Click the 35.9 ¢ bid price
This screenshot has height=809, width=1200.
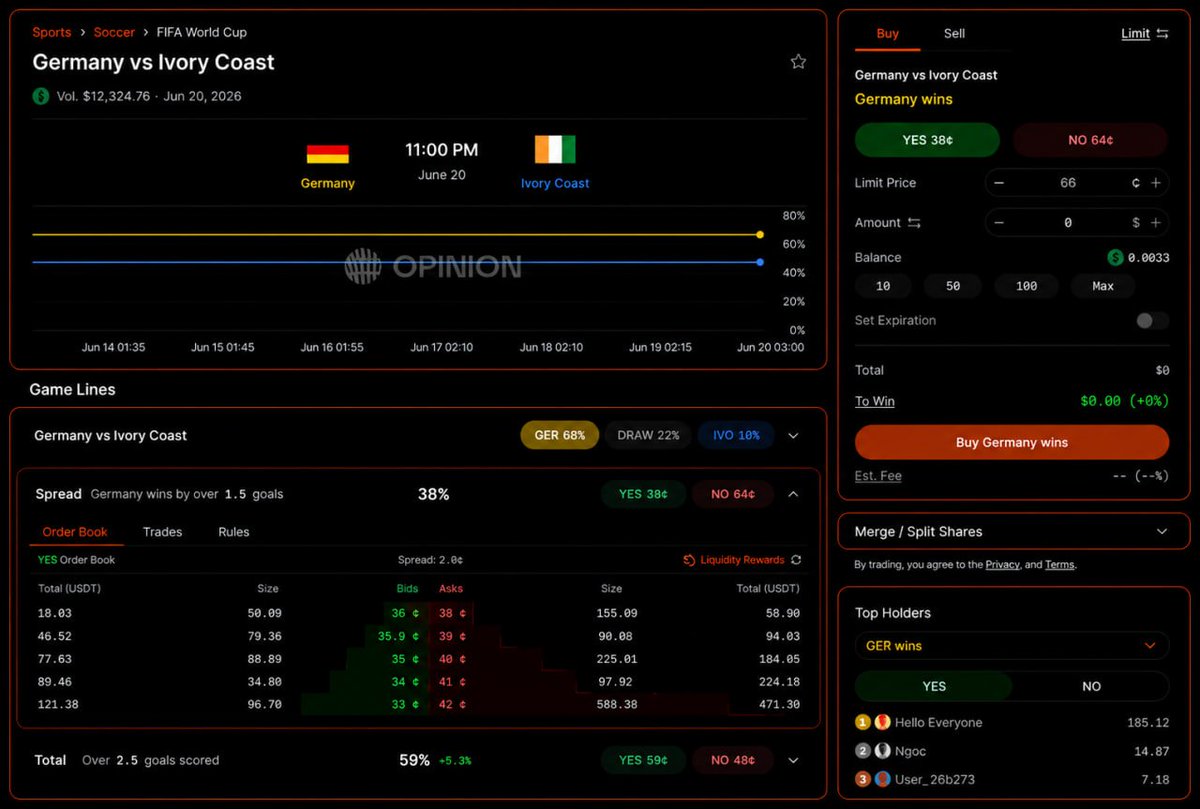[398, 636]
